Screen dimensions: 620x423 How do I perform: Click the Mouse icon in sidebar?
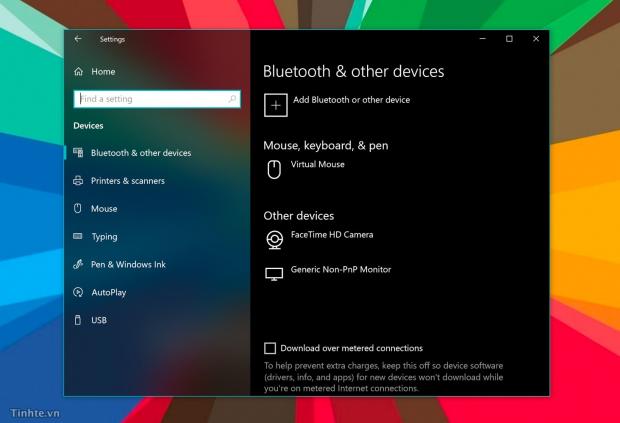78,209
